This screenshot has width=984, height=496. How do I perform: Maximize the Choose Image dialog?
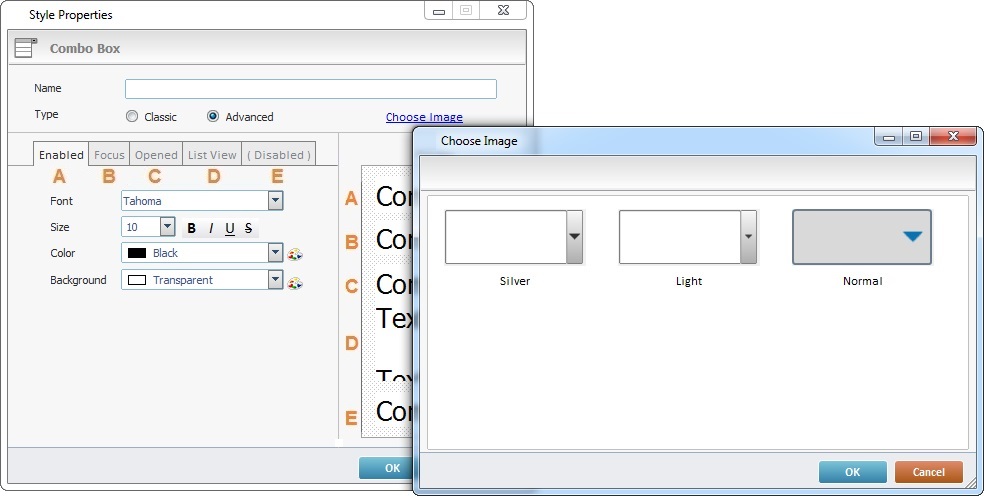click(915, 137)
